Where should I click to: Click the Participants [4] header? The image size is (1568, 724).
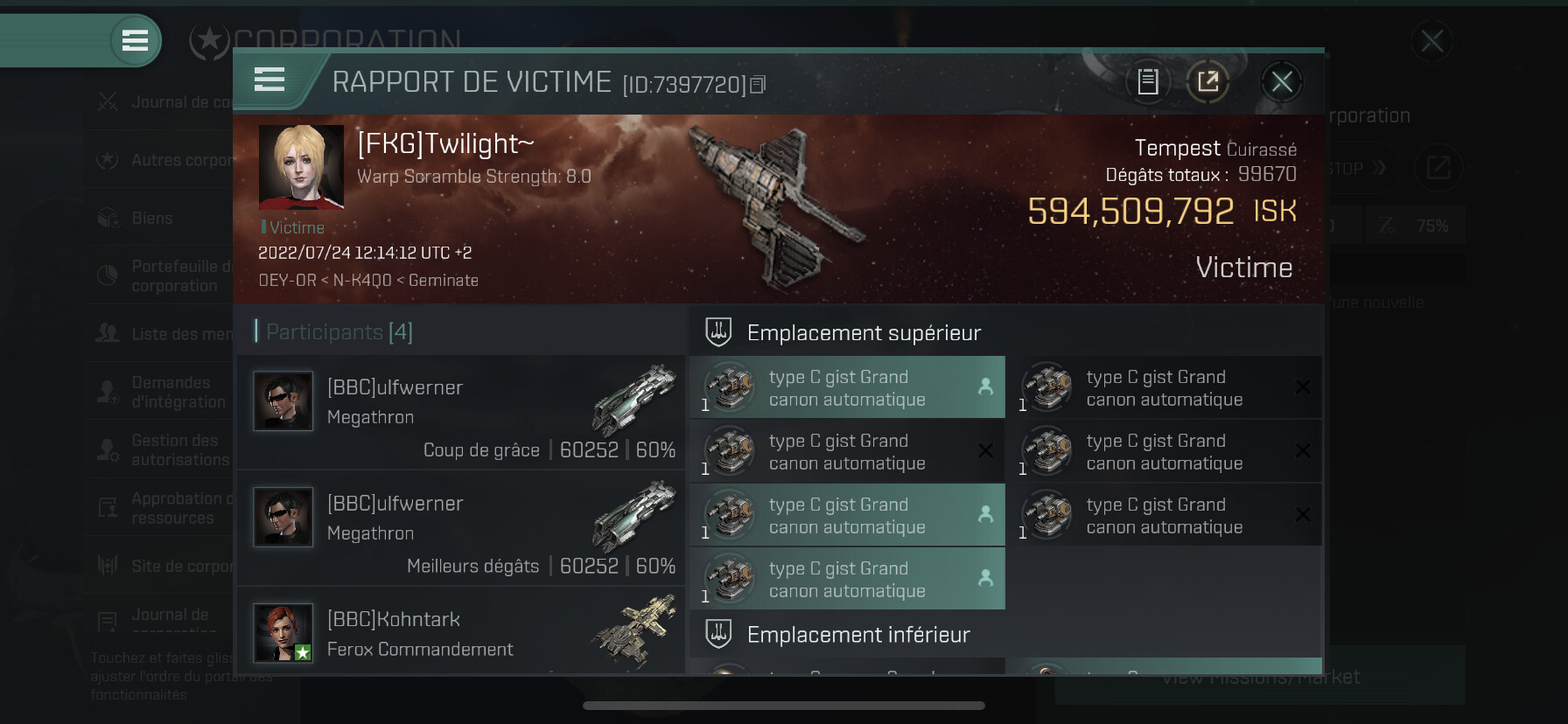[339, 331]
